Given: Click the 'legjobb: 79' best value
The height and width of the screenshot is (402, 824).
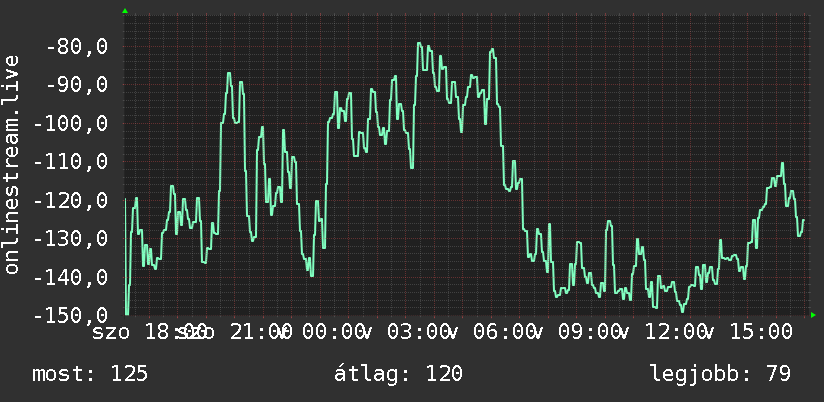Looking at the screenshot, I should pos(720,374).
